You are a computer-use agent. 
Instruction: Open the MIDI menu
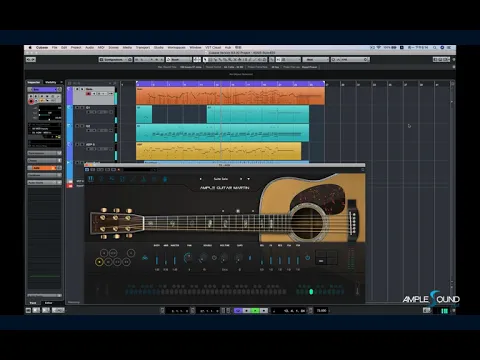click(x=101, y=48)
